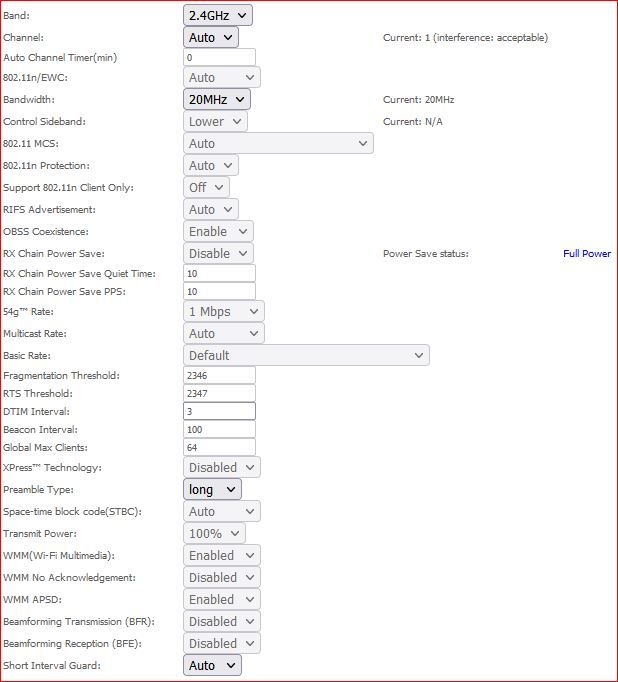Screen dimensions: 618x682
Task: Expand the Basic Rate Default dropdown
Action: tap(306, 355)
